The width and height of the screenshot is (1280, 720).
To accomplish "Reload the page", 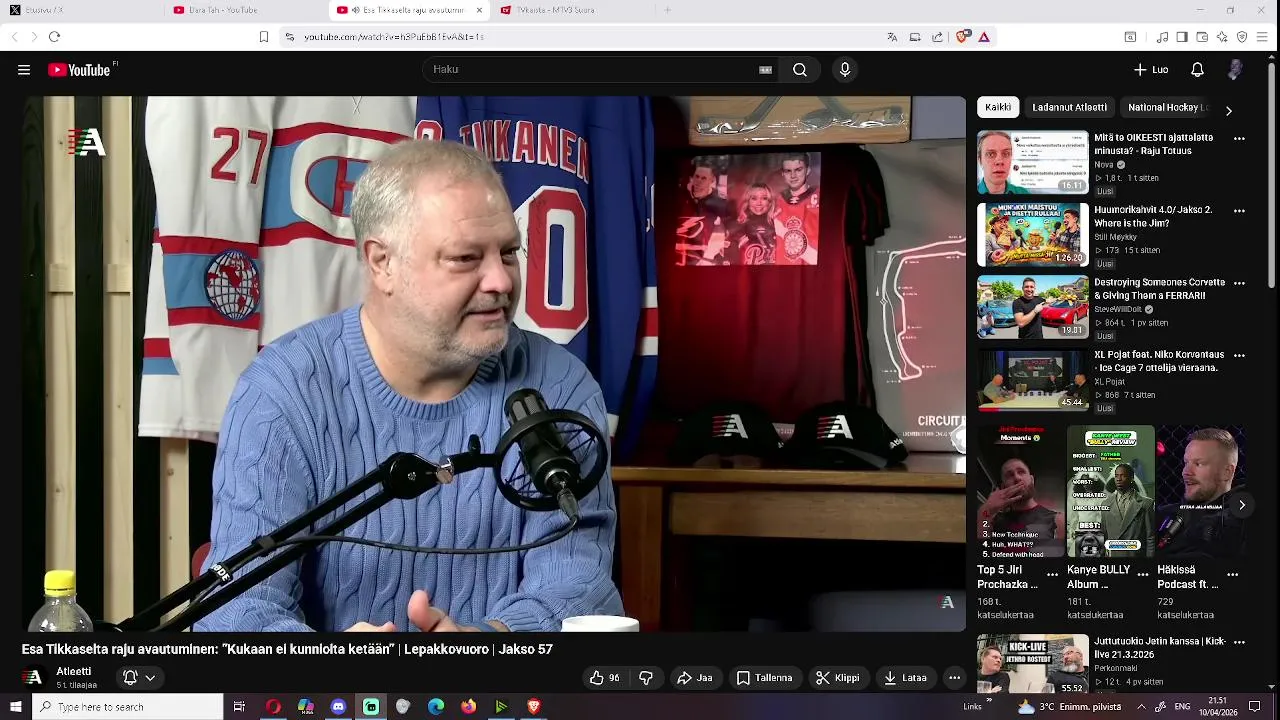I will point(54,37).
